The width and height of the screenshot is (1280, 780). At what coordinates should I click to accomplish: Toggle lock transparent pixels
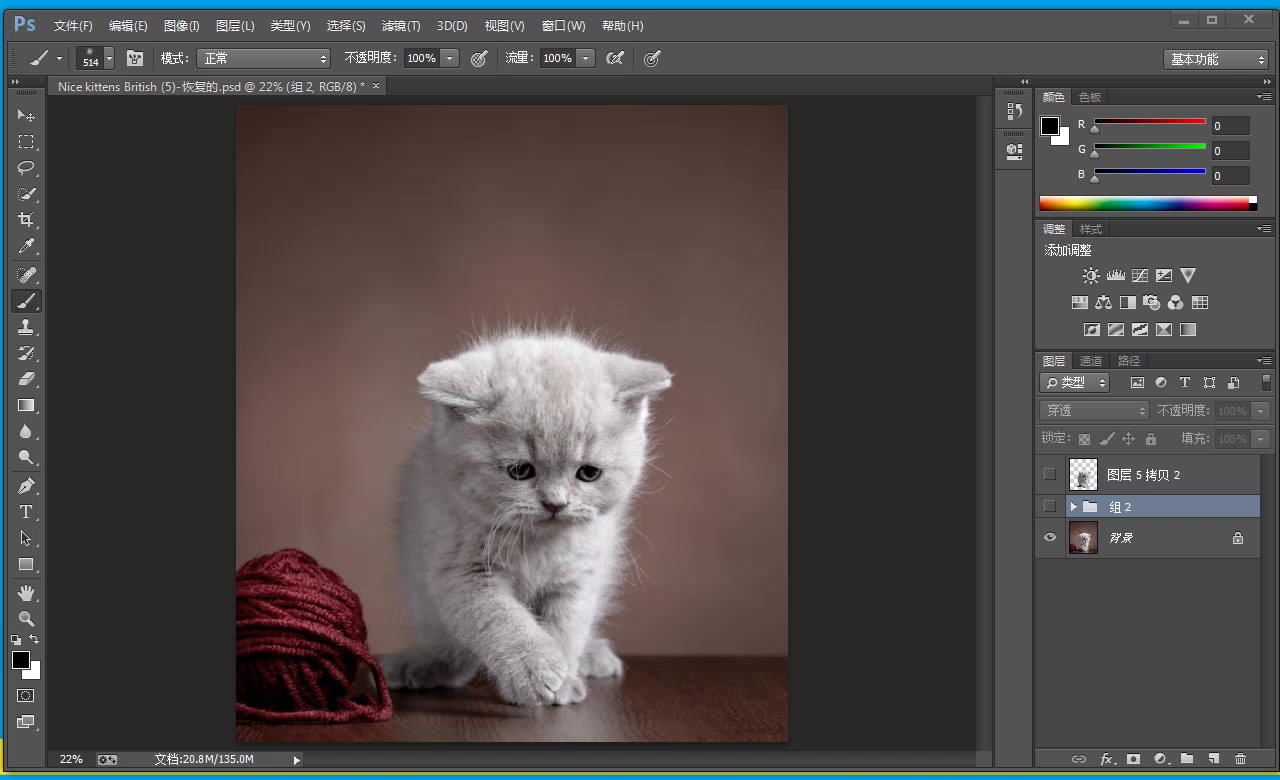point(1084,439)
